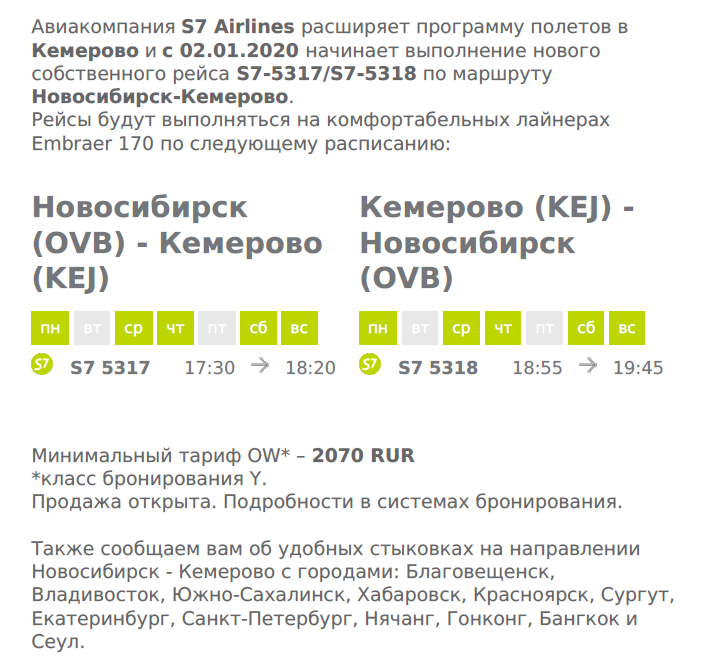Select the grey 'вт' tile for Kemerovo–Novosibirsk
The height and width of the screenshot is (661, 717).
pos(420,328)
